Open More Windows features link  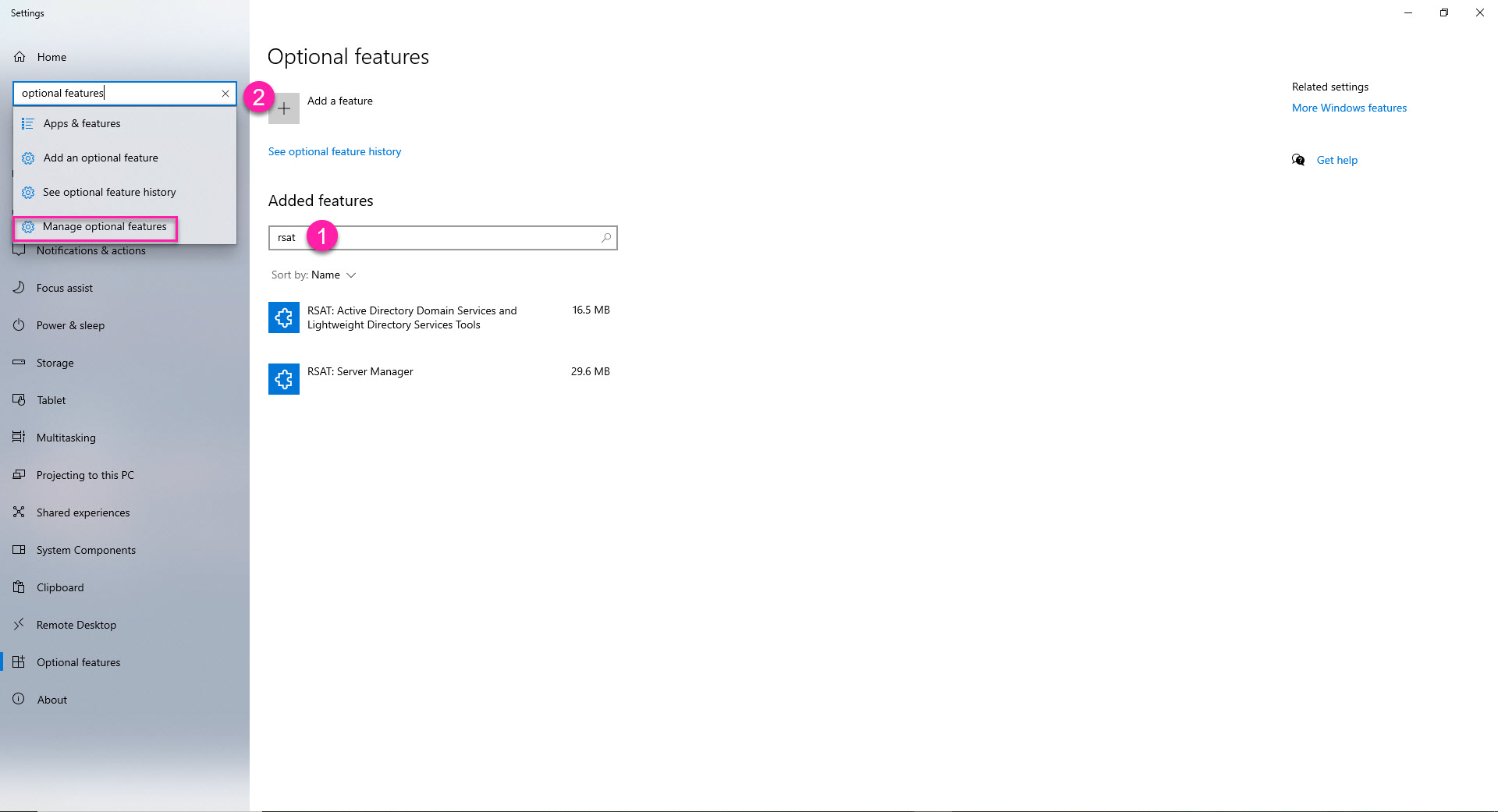(1349, 108)
